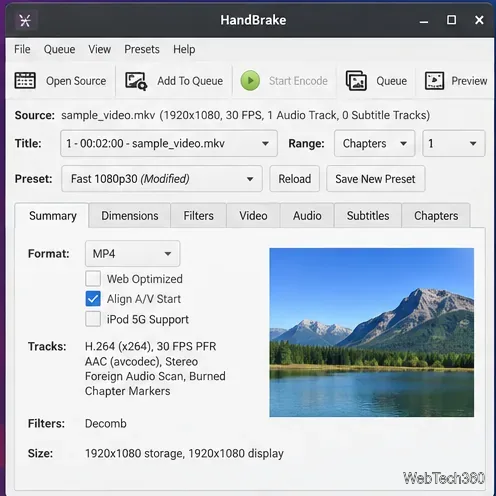Image resolution: width=496 pixels, height=496 pixels.
Task: Click the Add To Queue picture icon
Action: pos(136,81)
